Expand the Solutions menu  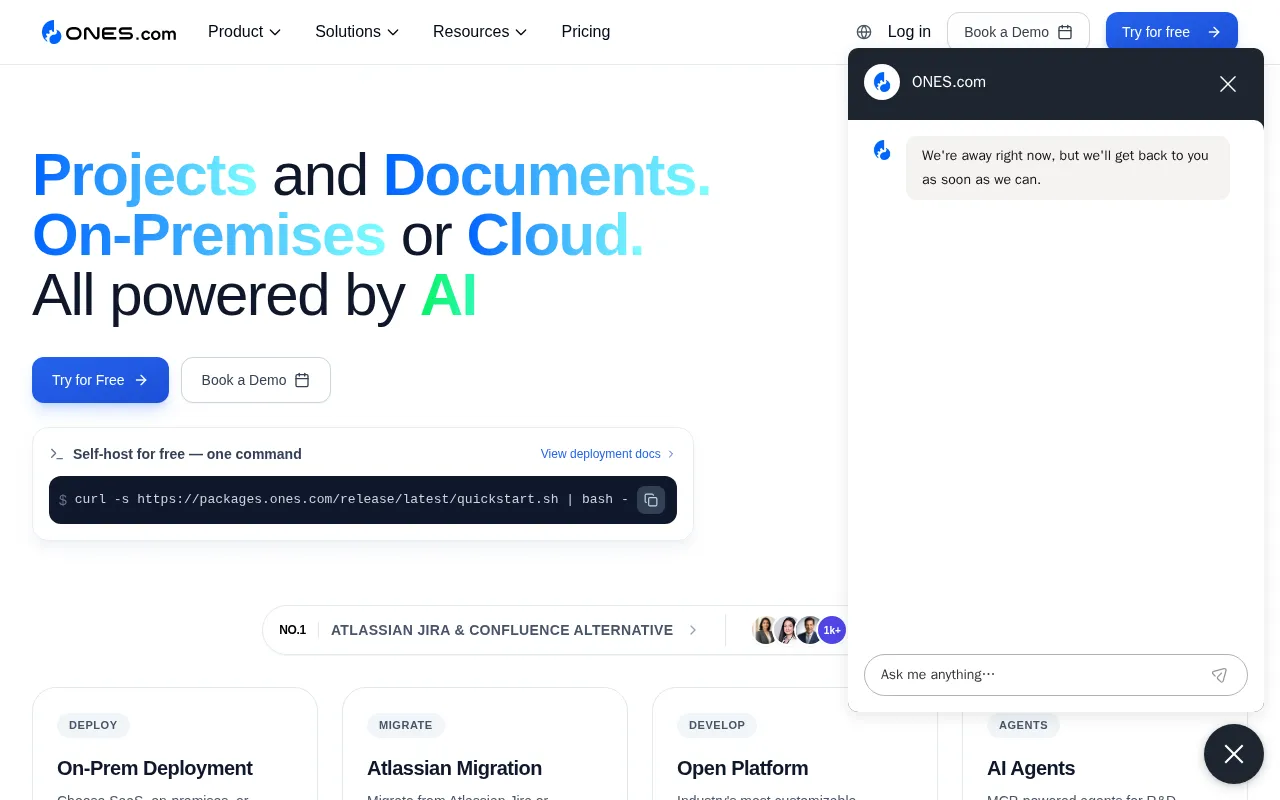click(x=357, y=32)
